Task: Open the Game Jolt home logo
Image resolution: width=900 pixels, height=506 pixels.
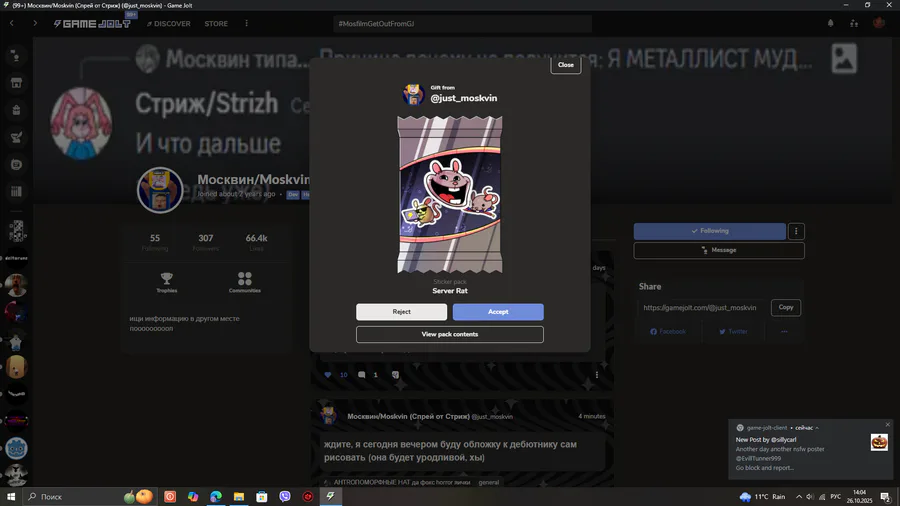Action: [x=92, y=24]
